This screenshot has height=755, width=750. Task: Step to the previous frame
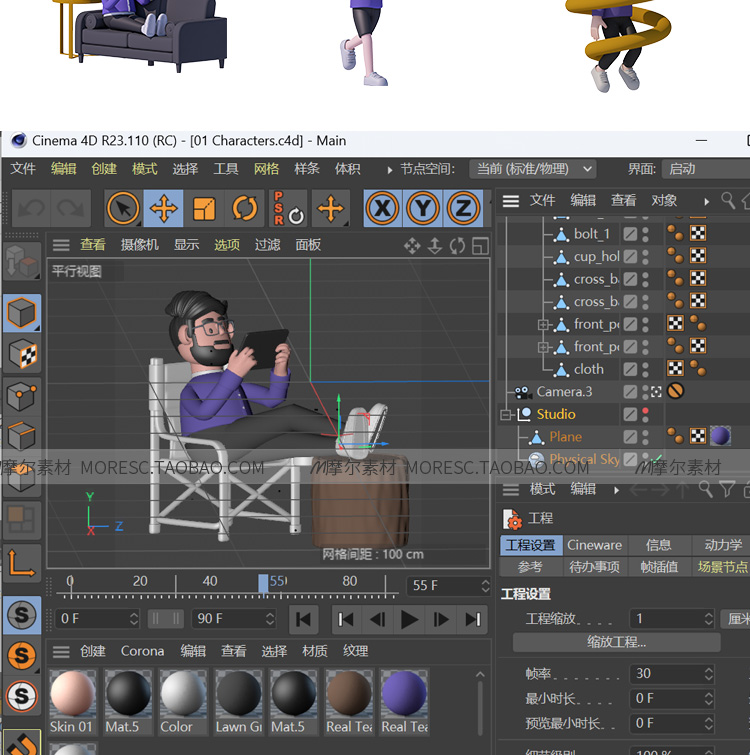377,620
